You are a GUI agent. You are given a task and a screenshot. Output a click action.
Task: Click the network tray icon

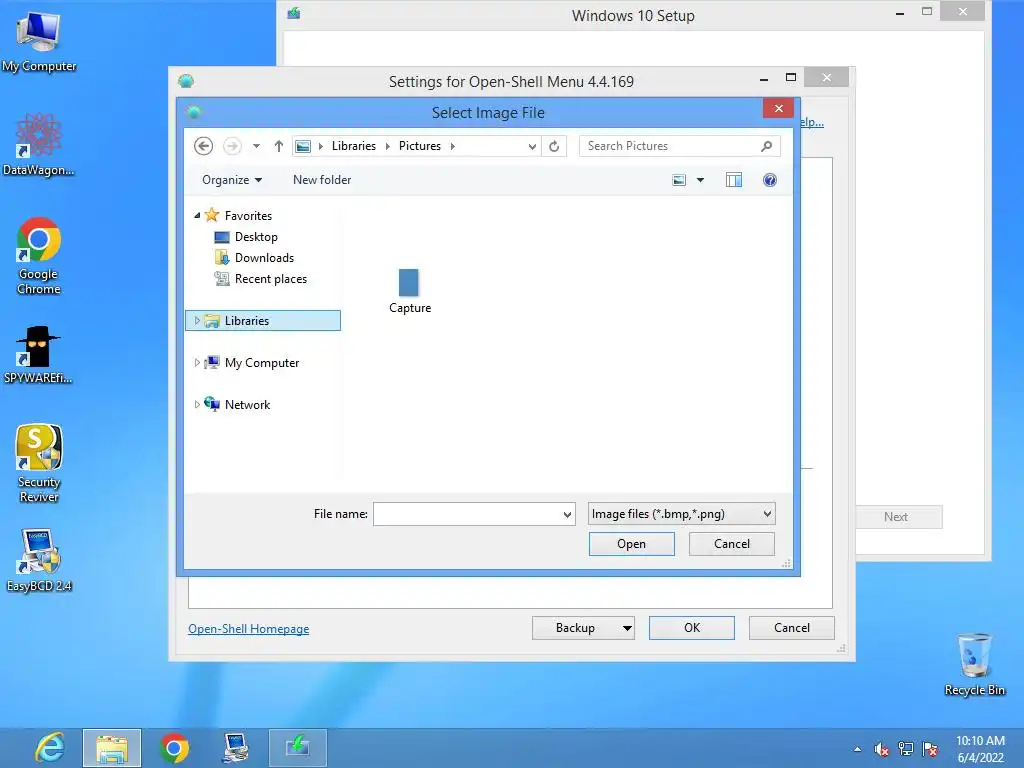pos(906,749)
